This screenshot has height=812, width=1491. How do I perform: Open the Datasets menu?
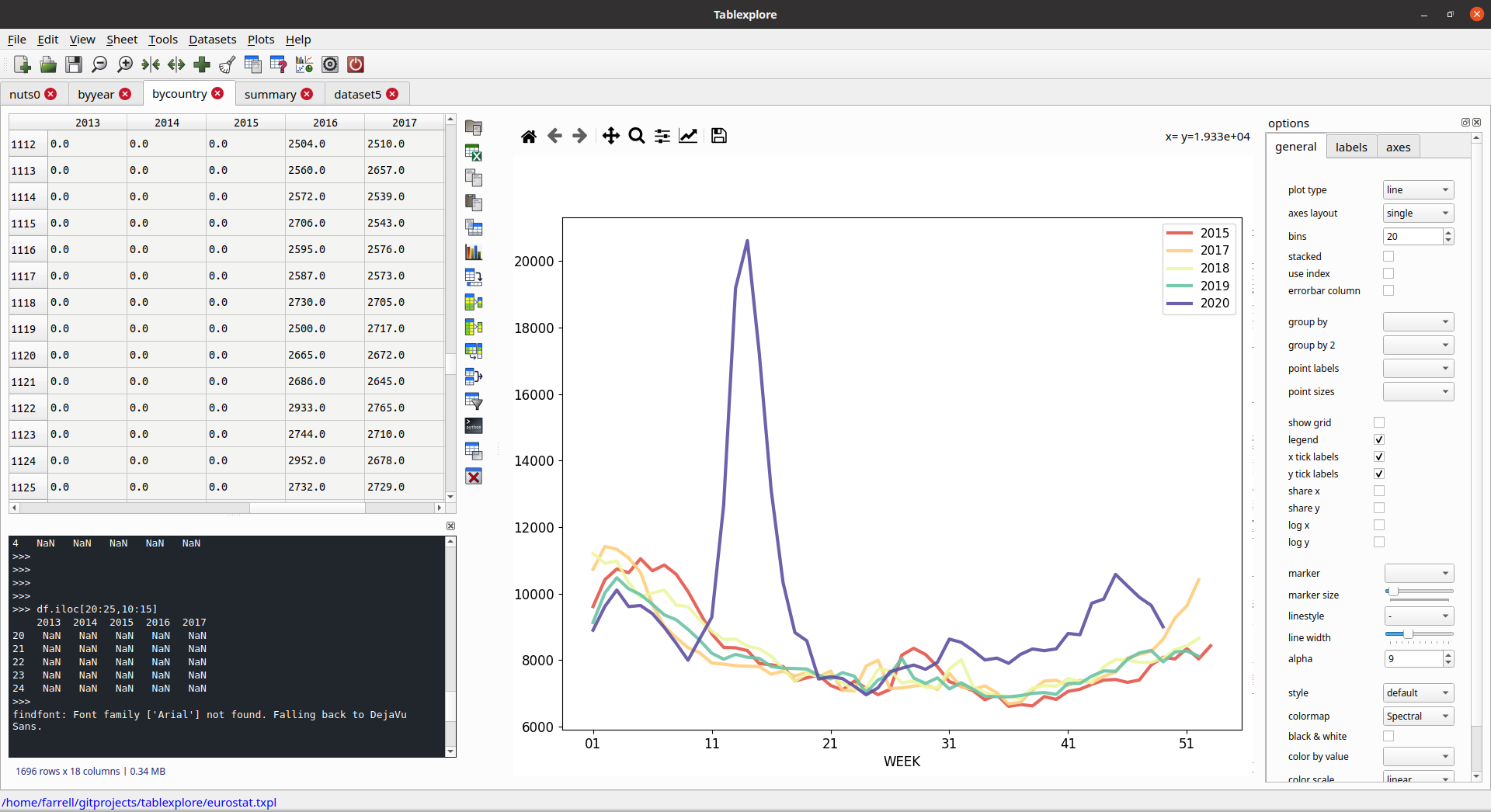[x=212, y=40]
